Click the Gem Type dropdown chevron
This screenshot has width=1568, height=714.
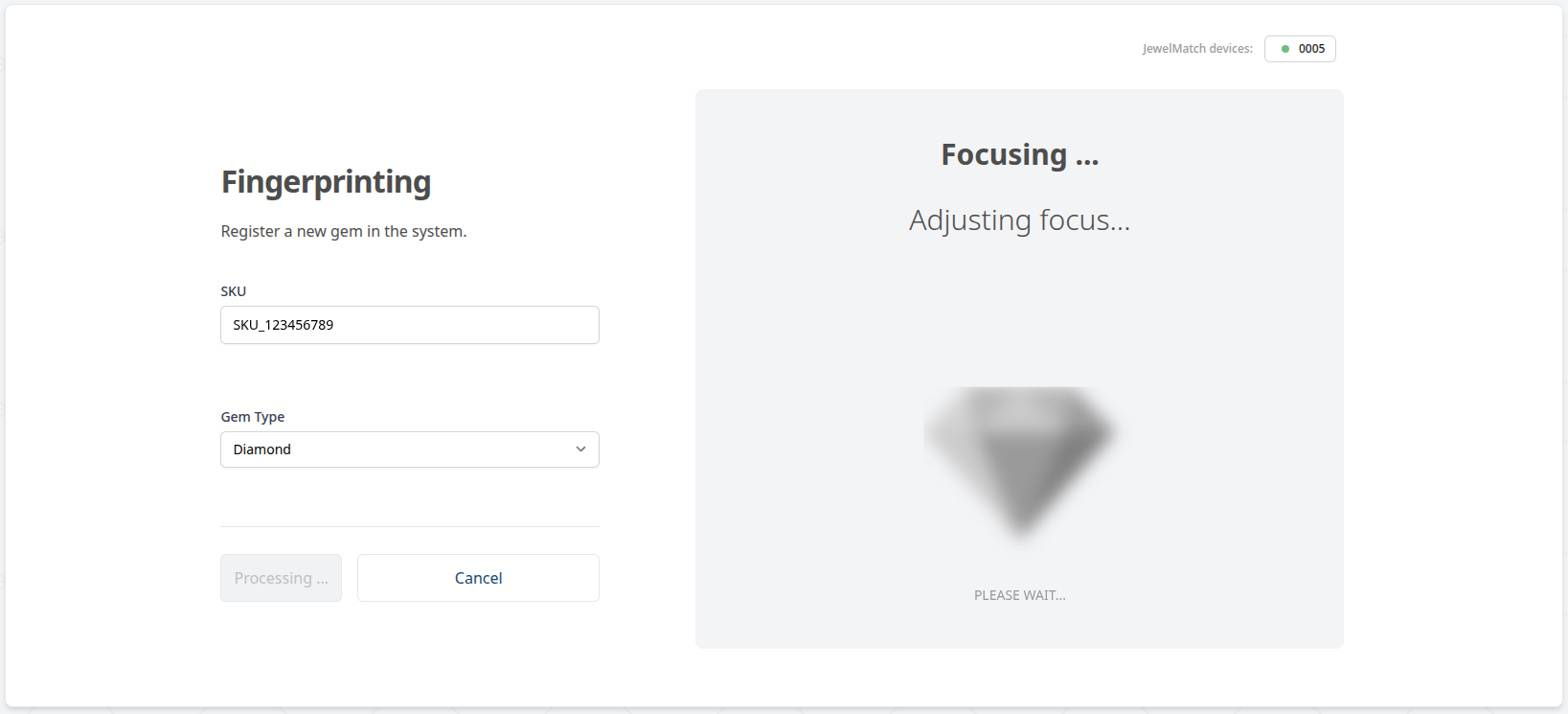coord(580,449)
